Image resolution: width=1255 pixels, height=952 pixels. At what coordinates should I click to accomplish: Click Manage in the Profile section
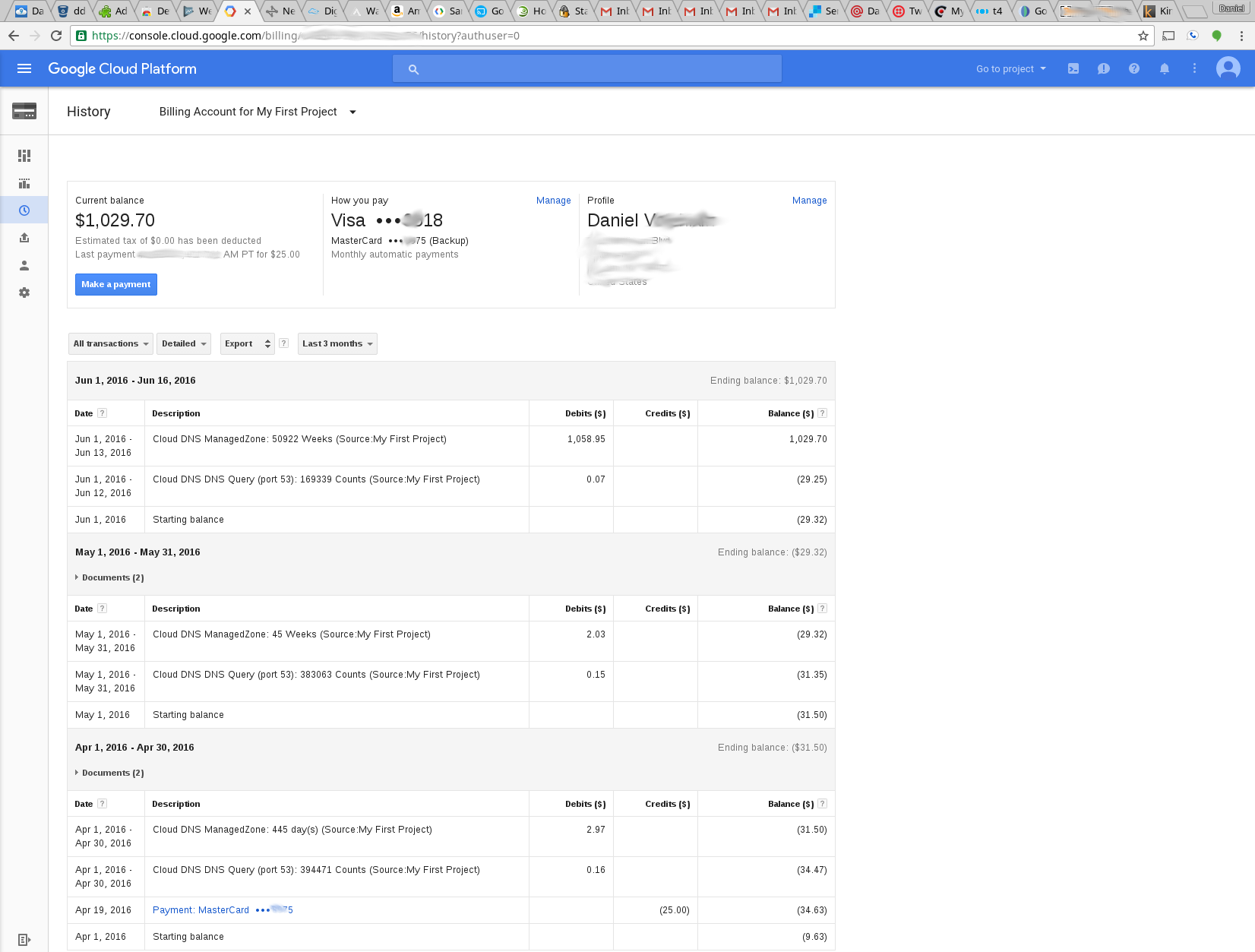(809, 201)
